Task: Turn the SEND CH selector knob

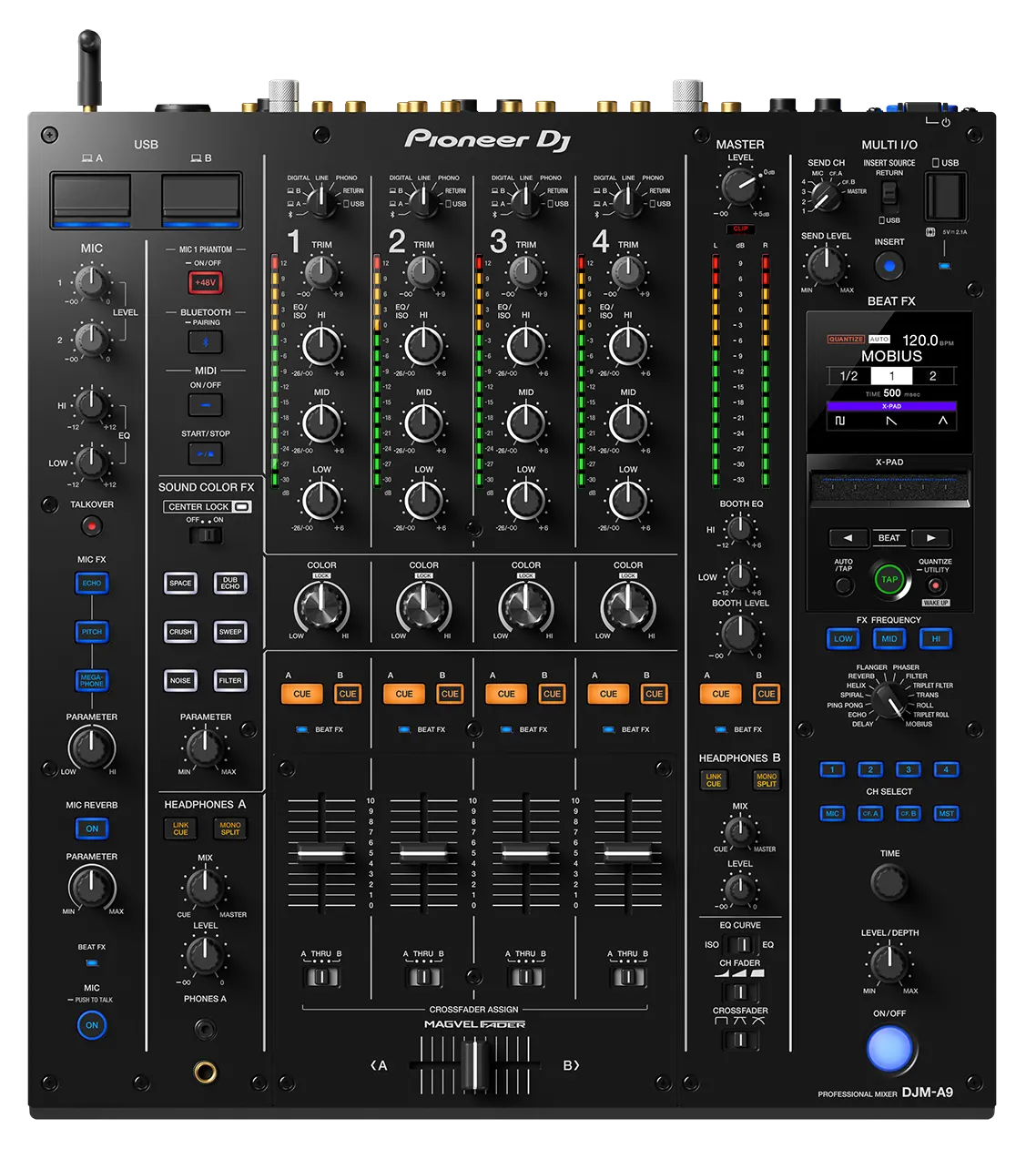Action: (826, 196)
